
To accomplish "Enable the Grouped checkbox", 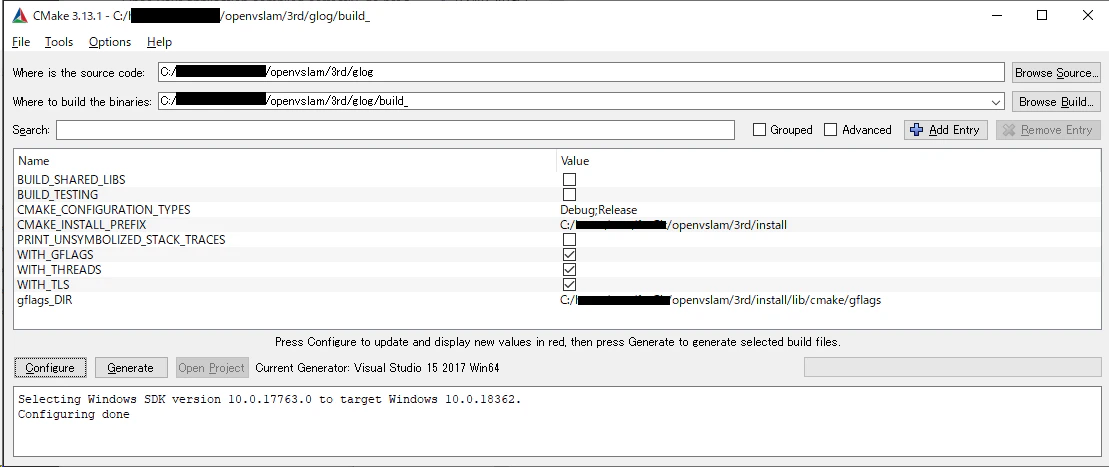I will 760,130.
